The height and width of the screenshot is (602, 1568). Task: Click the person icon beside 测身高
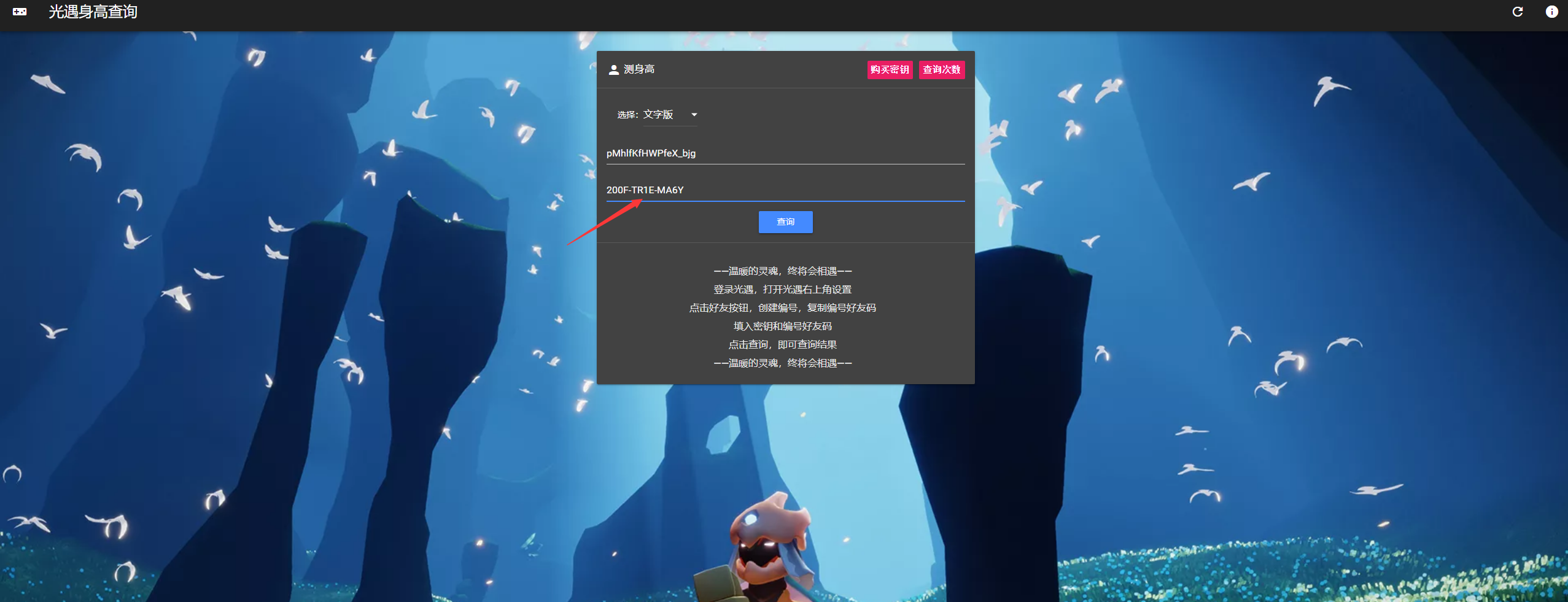(x=613, y=70)
